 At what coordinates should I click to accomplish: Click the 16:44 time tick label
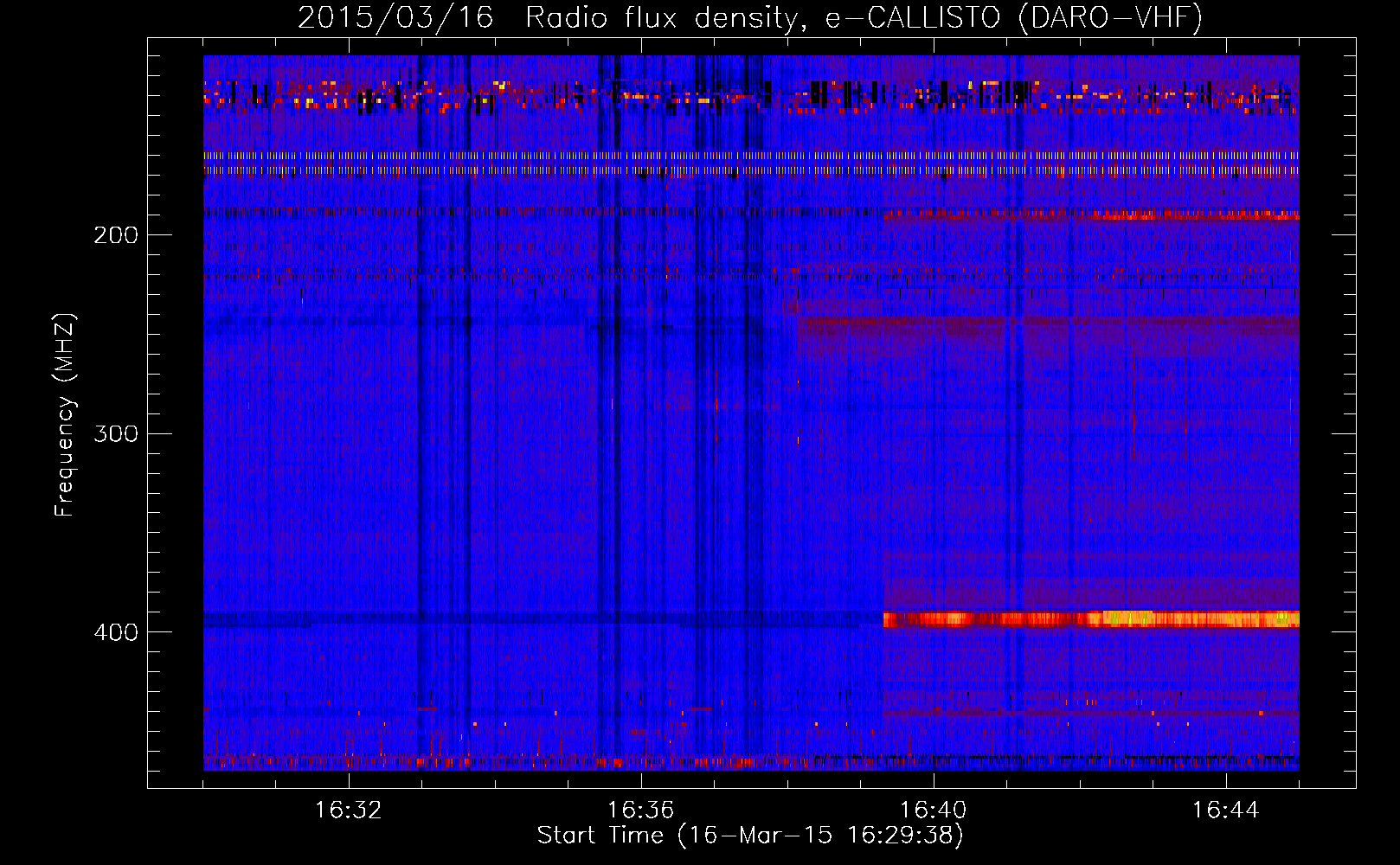(x=1226, y=810)
